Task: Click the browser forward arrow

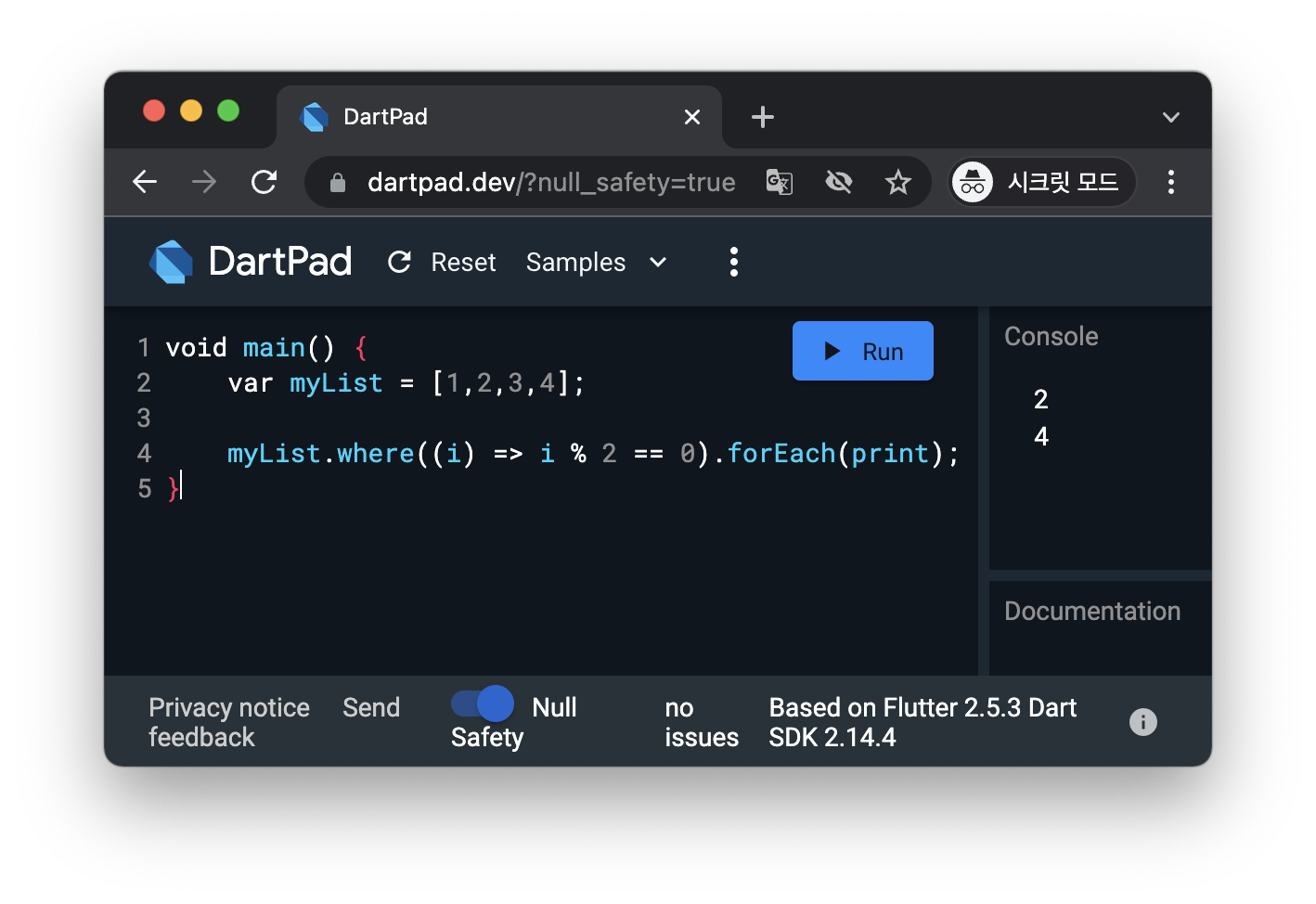Action: 204,182
